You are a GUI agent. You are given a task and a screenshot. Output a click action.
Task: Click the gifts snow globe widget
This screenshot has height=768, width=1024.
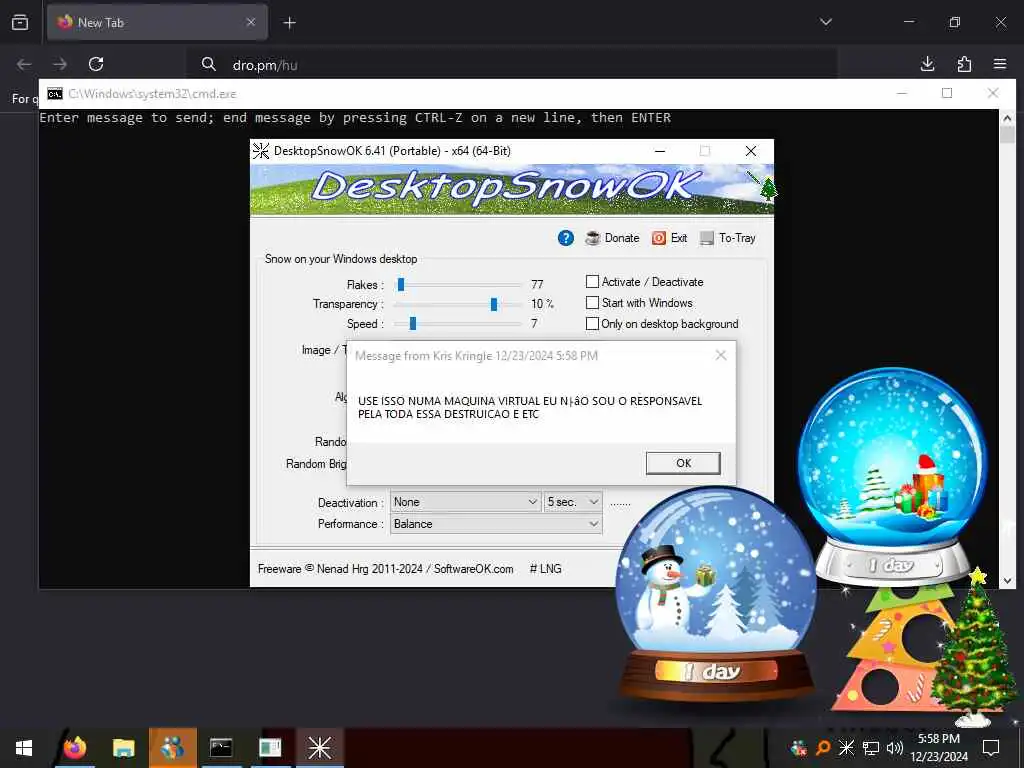click(x=892, y=475)
